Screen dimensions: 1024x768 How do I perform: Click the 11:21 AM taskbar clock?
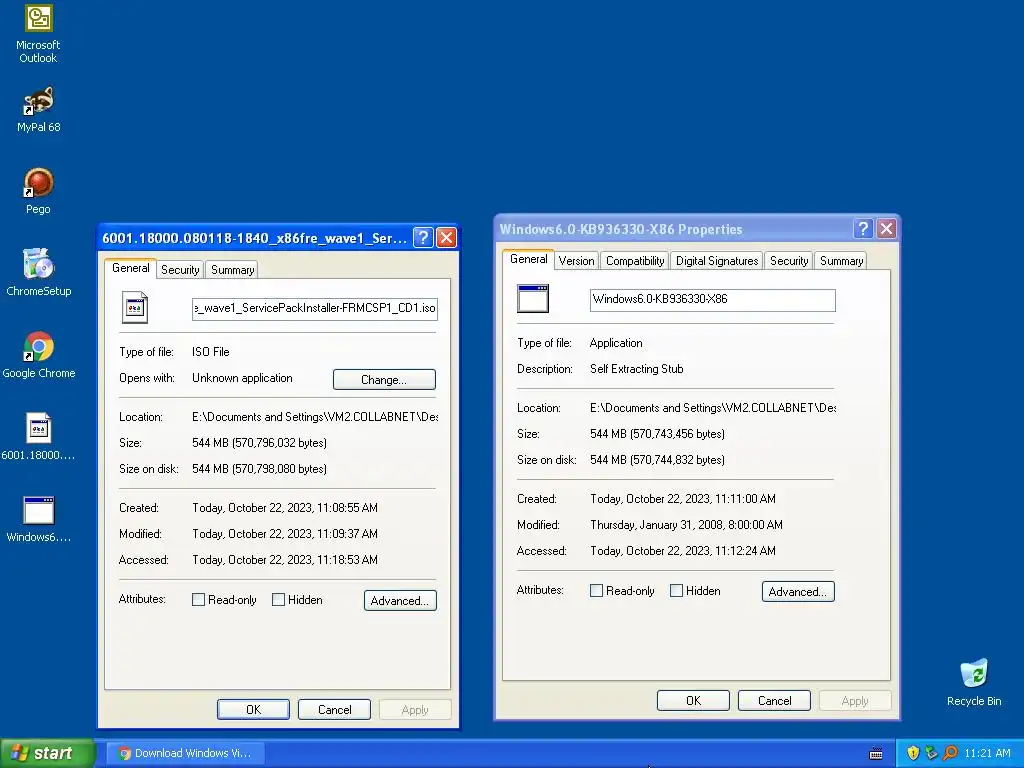pos(987,753)
